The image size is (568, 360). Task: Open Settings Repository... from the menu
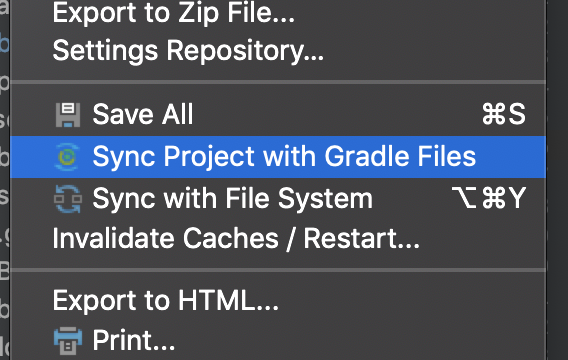coord(188,51)
